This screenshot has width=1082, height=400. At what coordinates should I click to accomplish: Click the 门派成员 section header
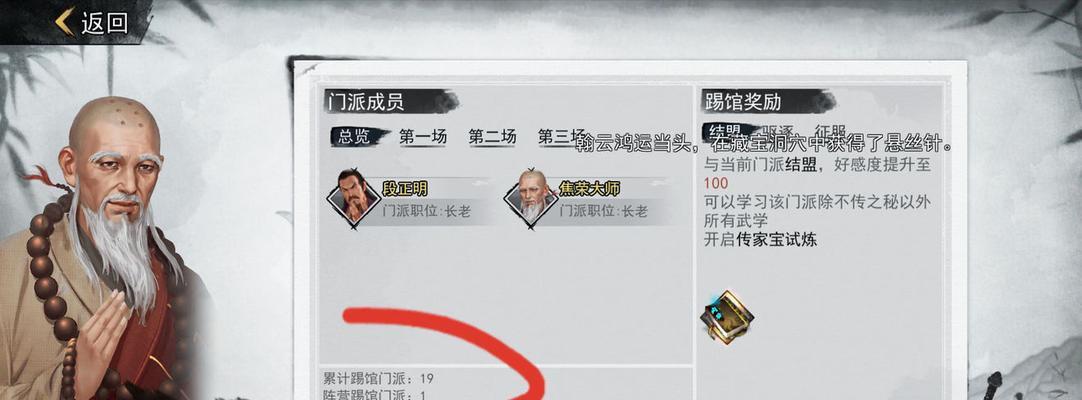(366, 102)
